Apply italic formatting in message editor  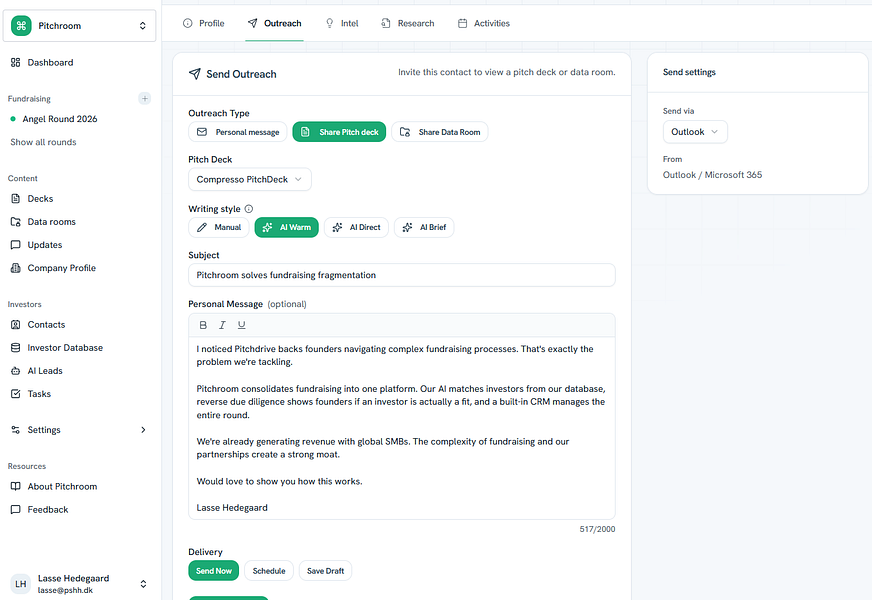pyautogui.click(x=222, y=325)
